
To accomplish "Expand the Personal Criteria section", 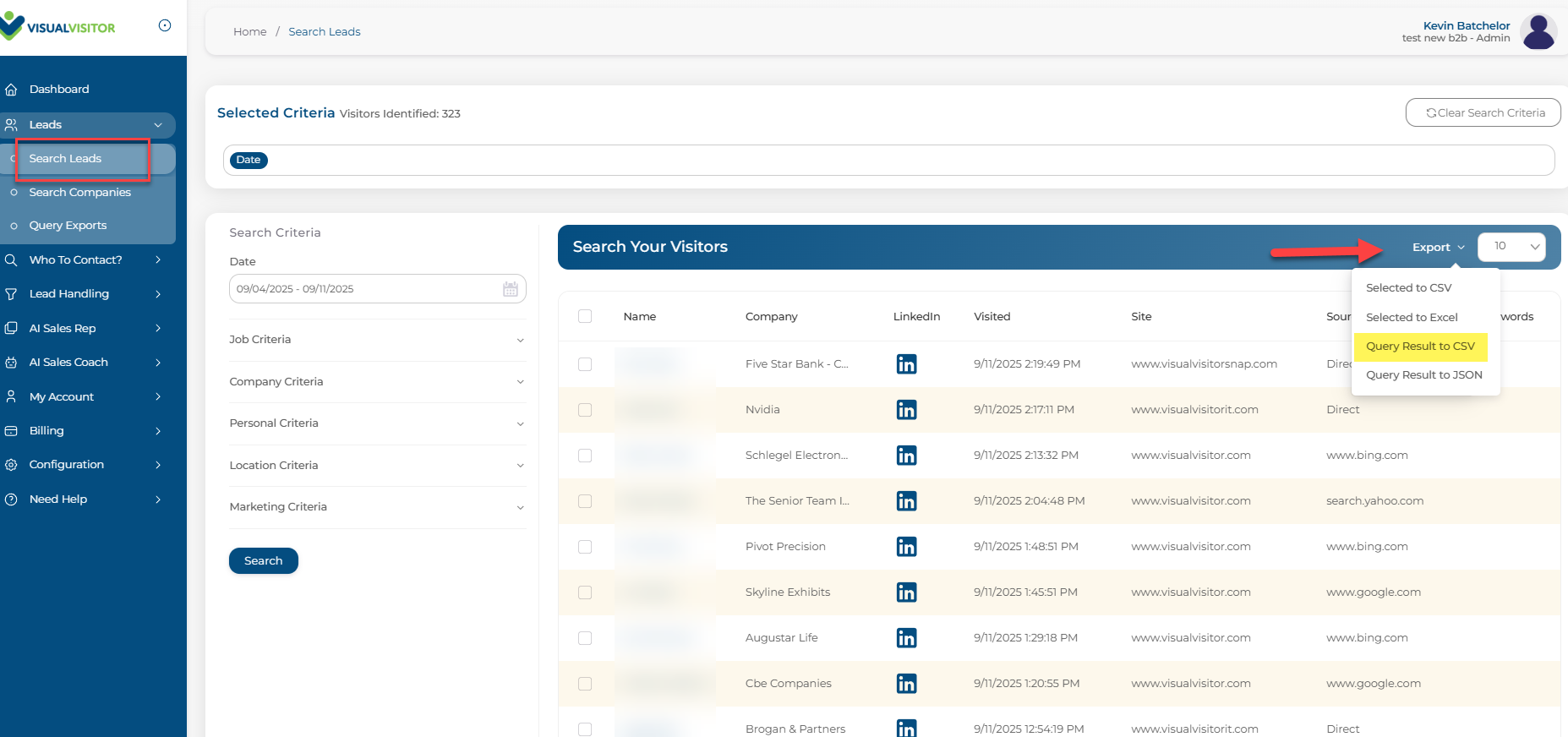I will pyautogui.click(x=377, y=423).
